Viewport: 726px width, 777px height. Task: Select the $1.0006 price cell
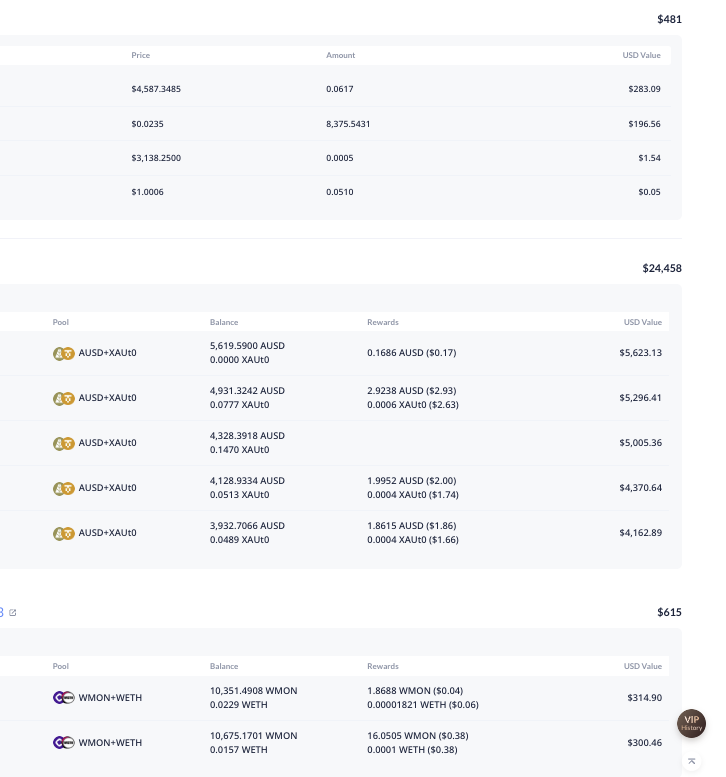tap(147, 192)
